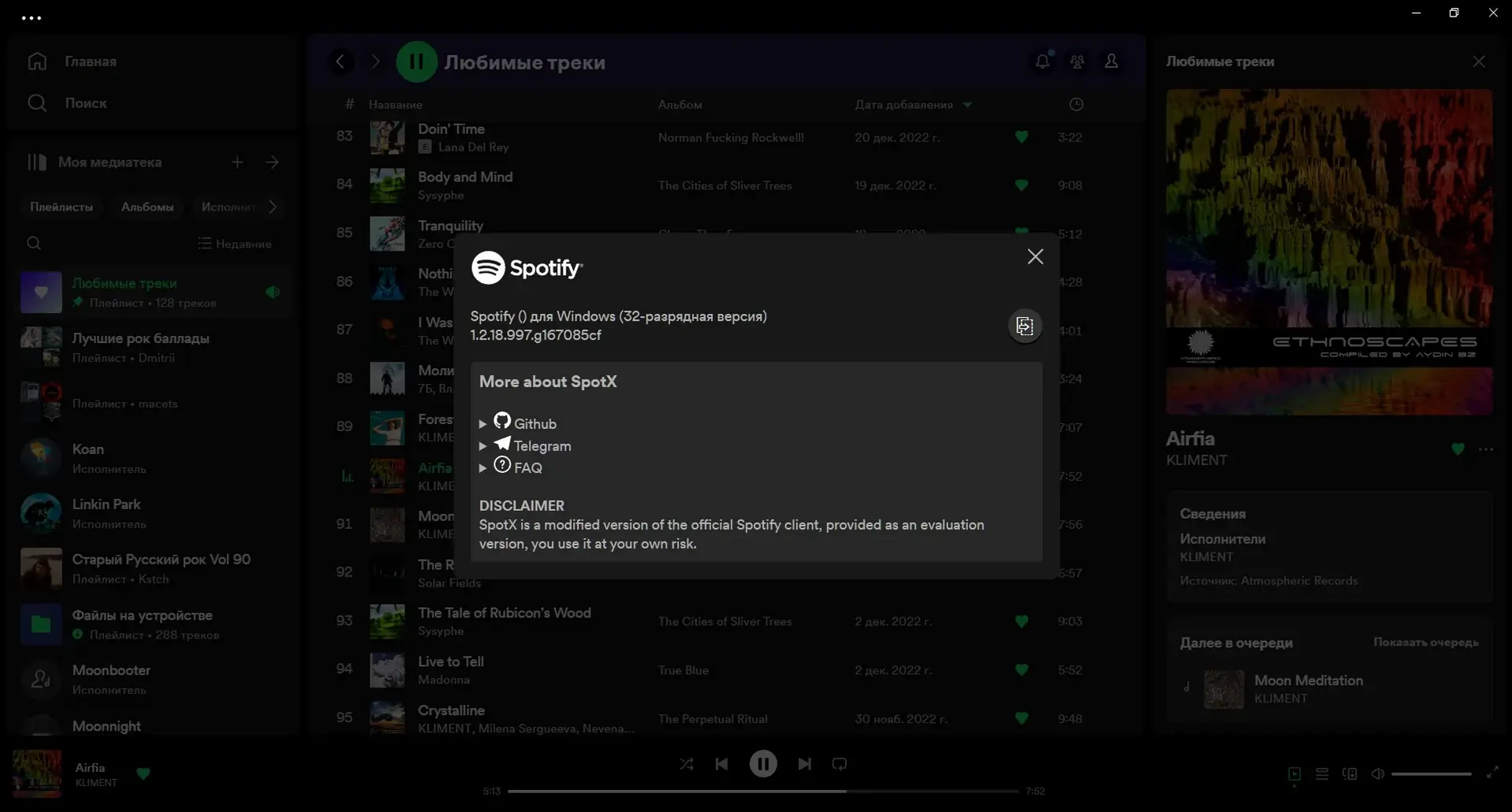Screen dimensions: 1512x812
Task: Expand the FAQ section
Action: click(x=511, y=467)
